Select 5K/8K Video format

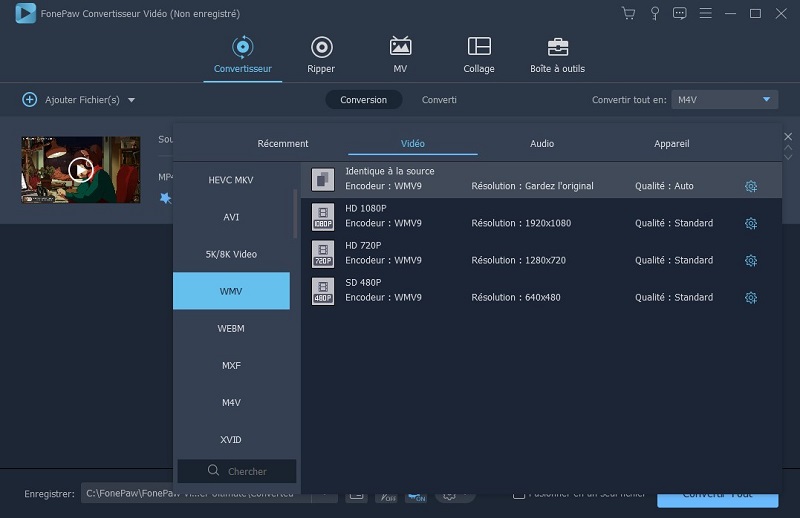tap(231, 254)
